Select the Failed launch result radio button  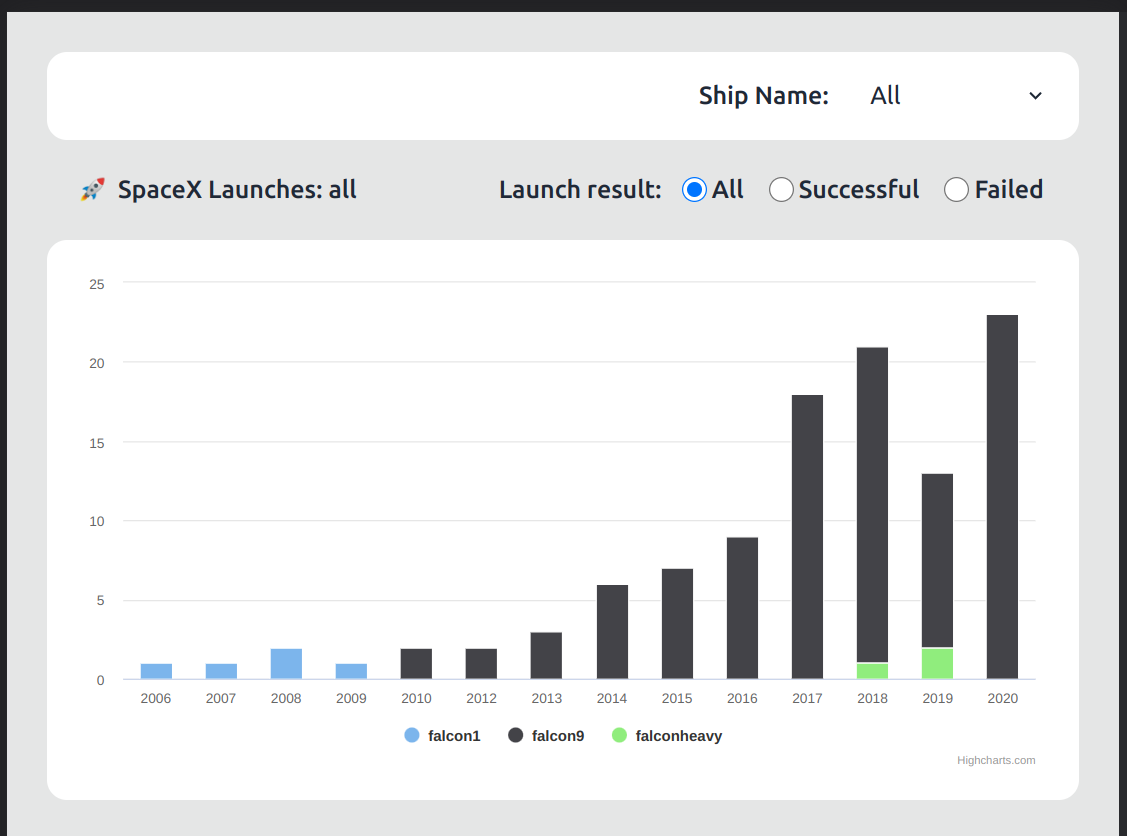[x=956, y=190]
